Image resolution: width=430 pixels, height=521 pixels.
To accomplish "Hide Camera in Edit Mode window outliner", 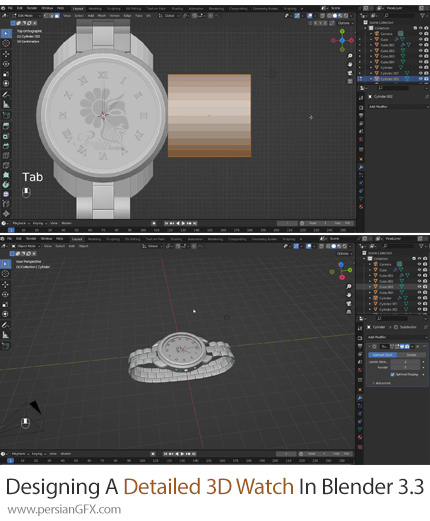I will coord(421,34).
